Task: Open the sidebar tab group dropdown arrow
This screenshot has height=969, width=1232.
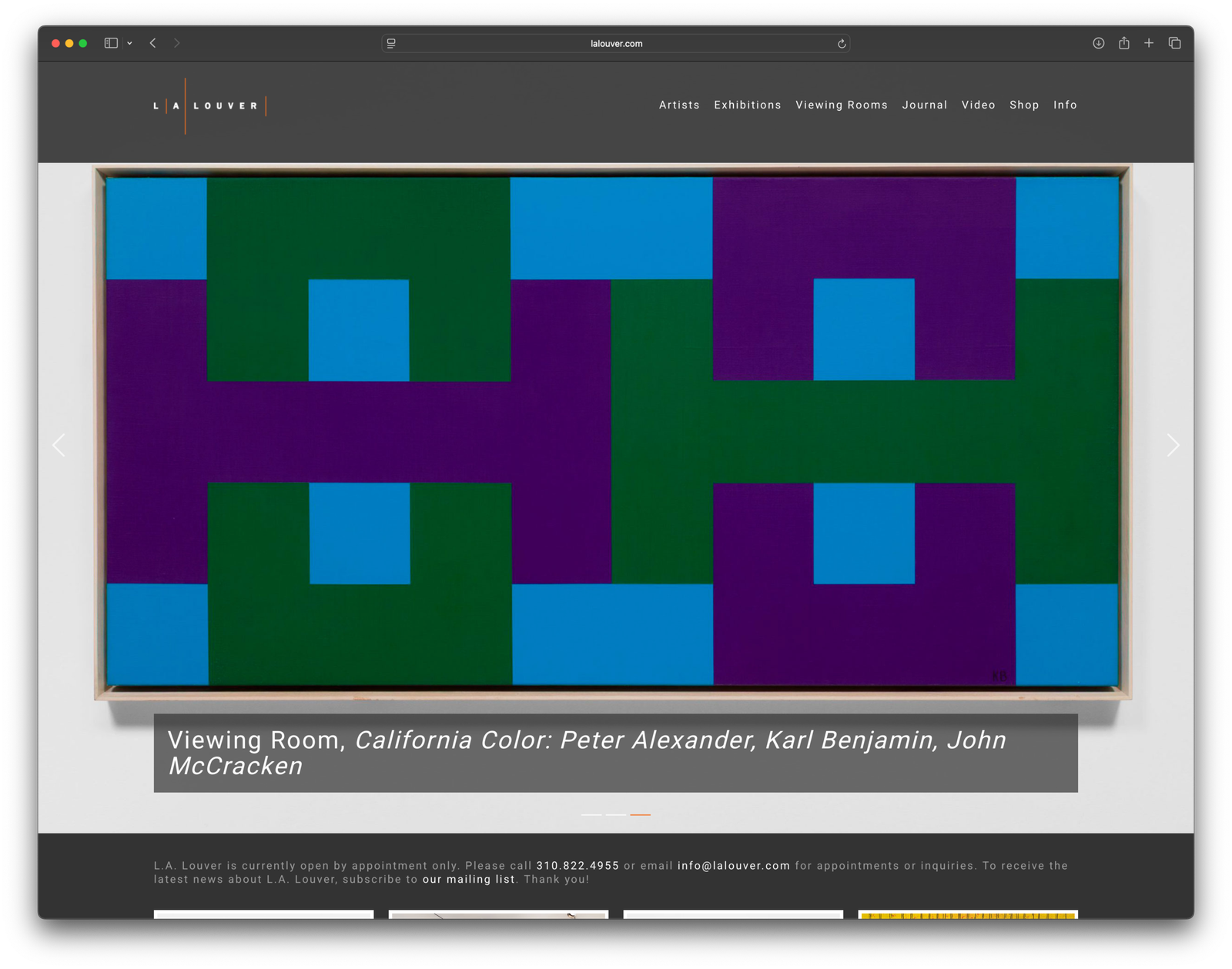Action: tap(129, 43)
